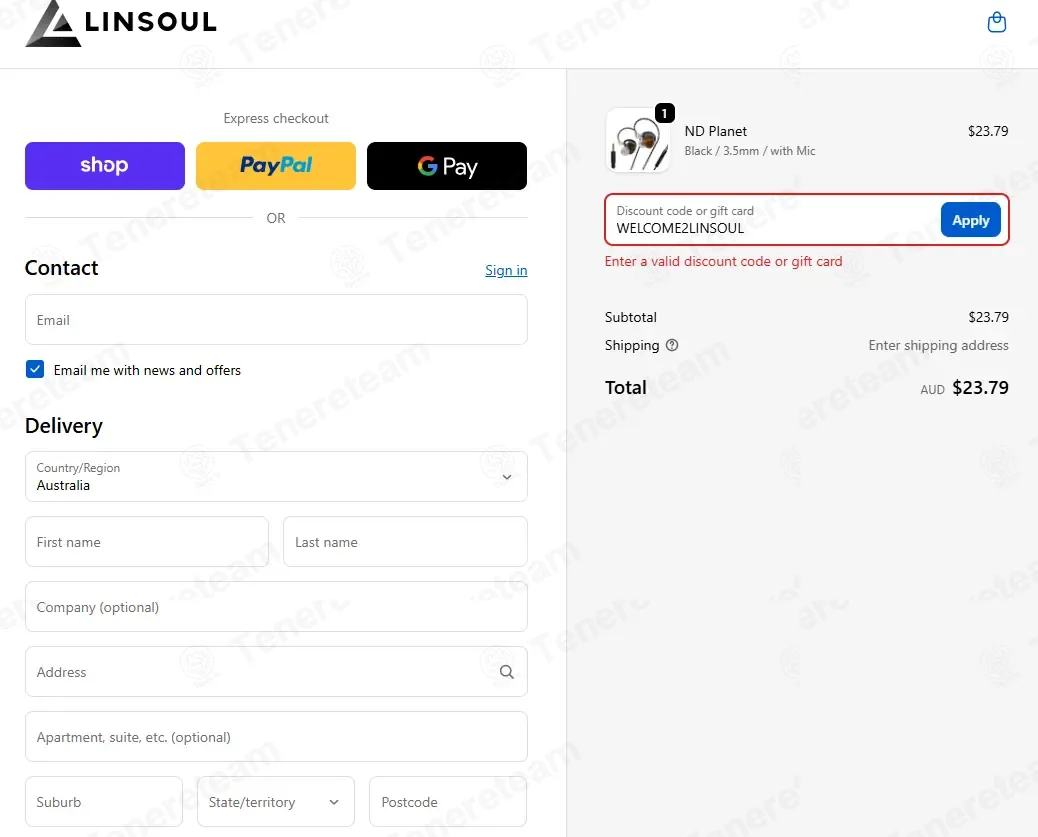Screen dimensions: 1038x837
Task: Select Google Pay express checkout
Action: [x=447, y=166]
